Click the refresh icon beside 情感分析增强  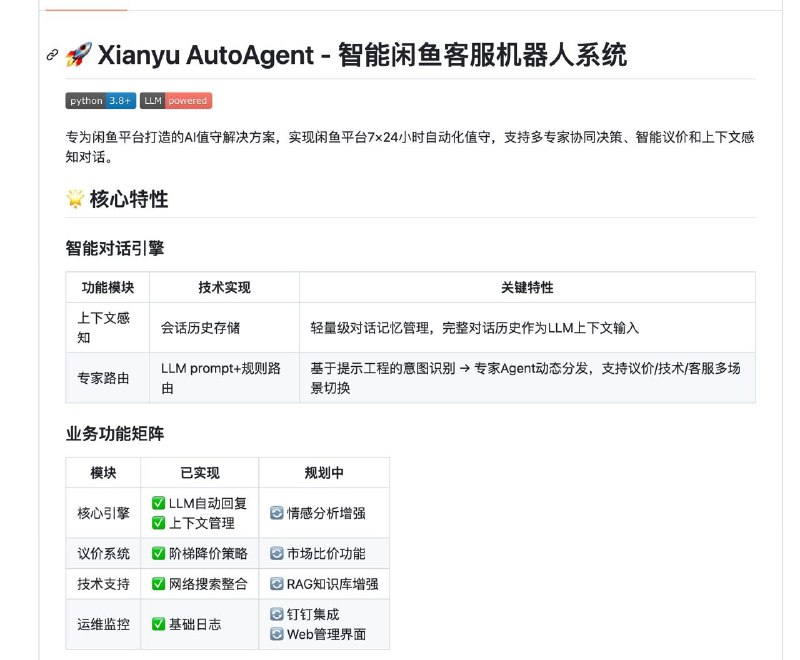click(277, 513)
